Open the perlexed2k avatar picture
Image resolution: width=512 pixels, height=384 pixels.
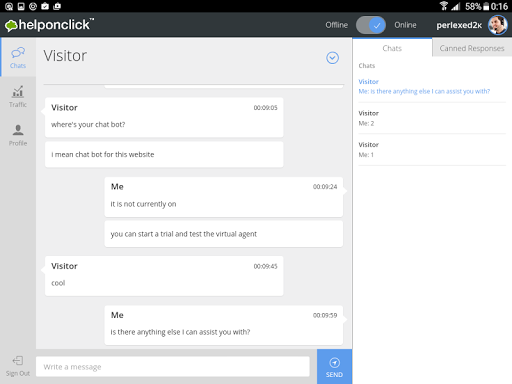(x=498, y=25)
